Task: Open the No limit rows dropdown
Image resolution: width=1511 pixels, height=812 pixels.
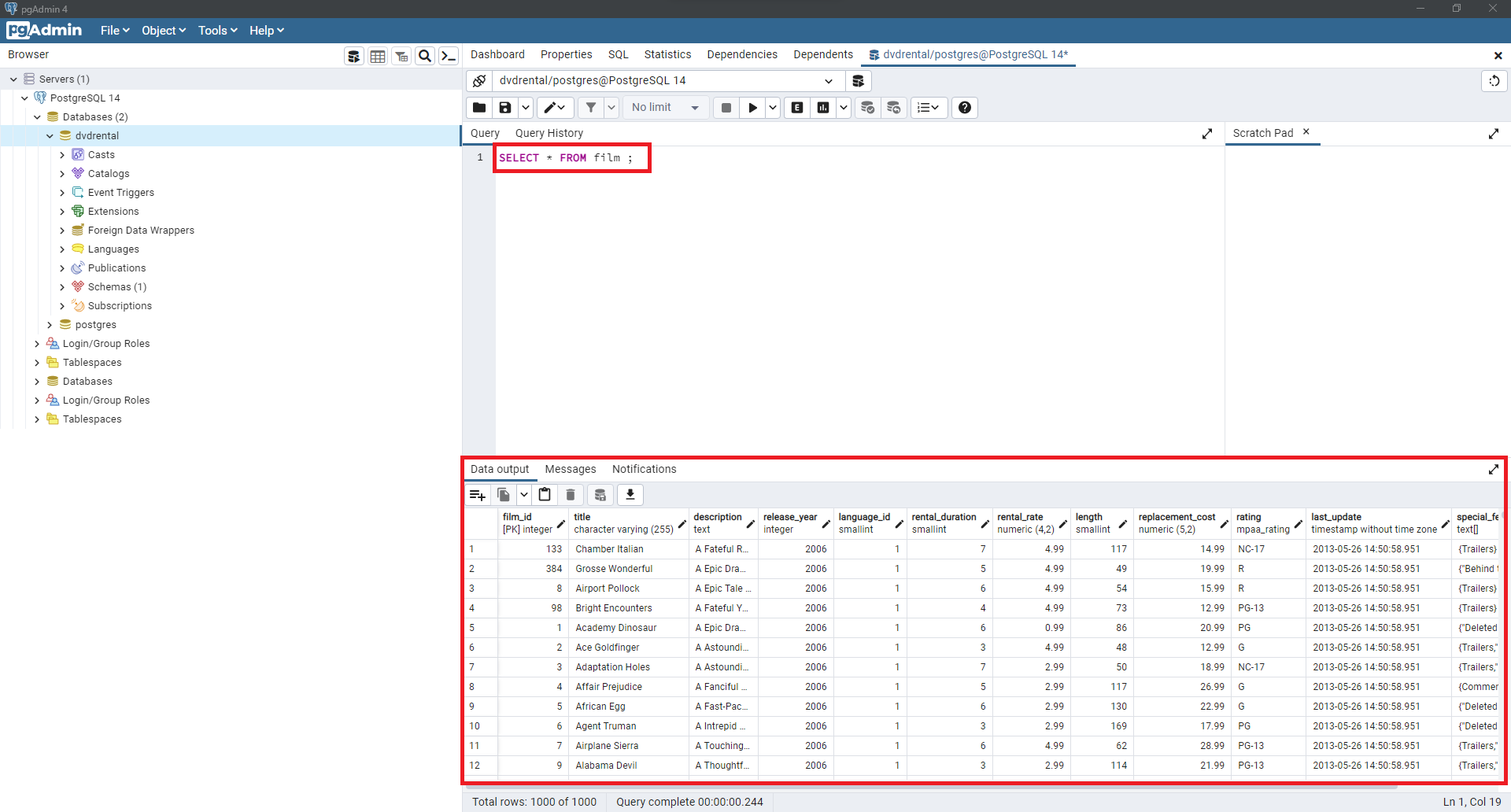Action: [665, 107]
